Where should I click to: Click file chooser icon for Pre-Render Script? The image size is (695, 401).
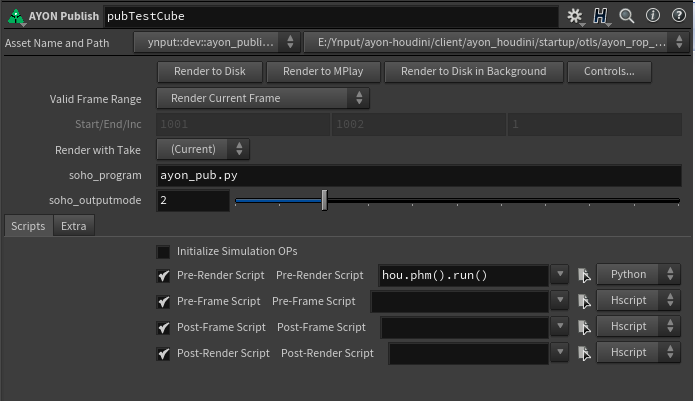click(585, 275)
